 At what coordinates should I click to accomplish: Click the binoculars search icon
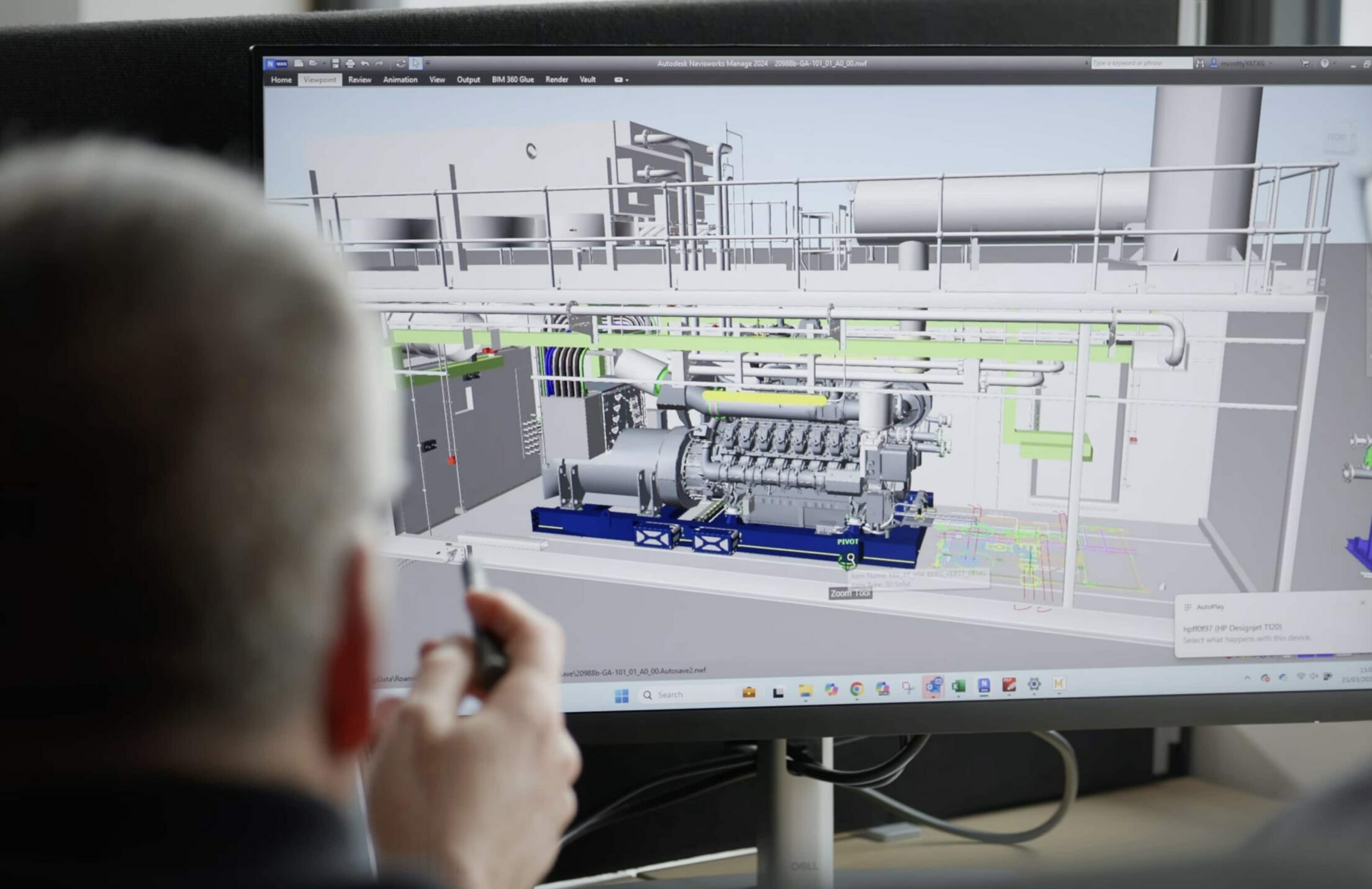coord(1200,63)
